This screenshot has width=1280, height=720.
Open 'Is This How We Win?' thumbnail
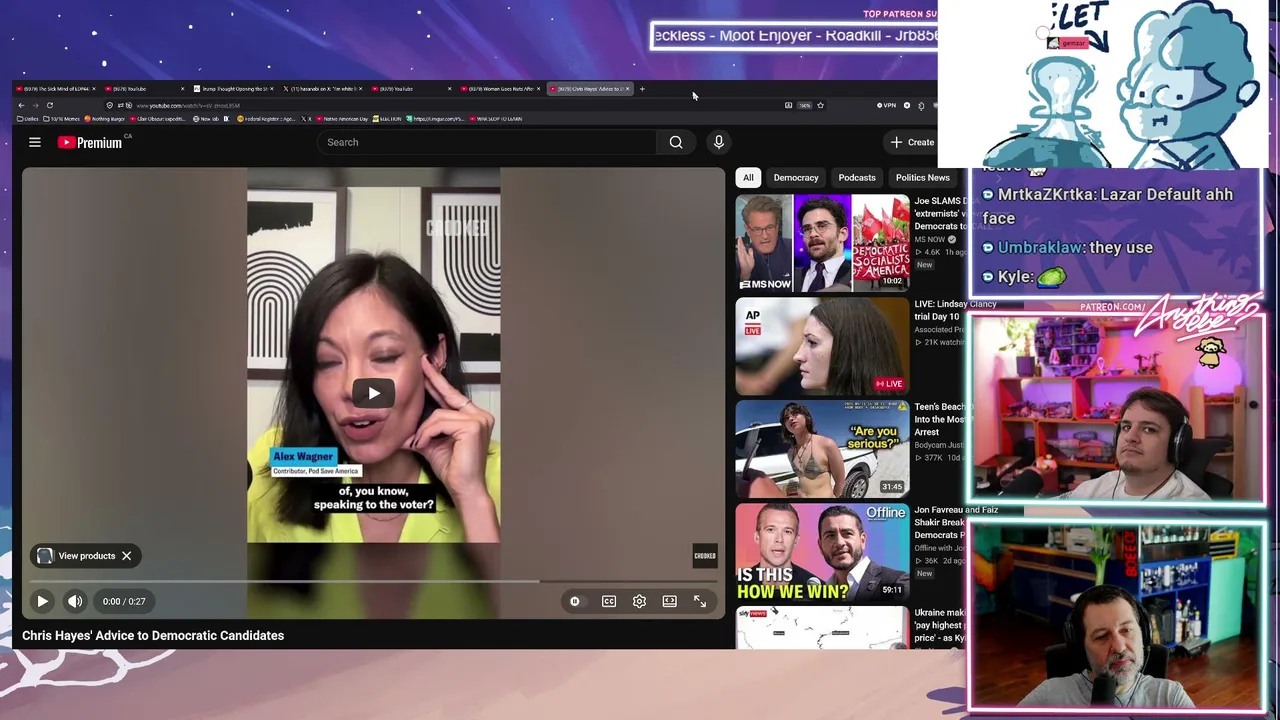click(823, 553)
